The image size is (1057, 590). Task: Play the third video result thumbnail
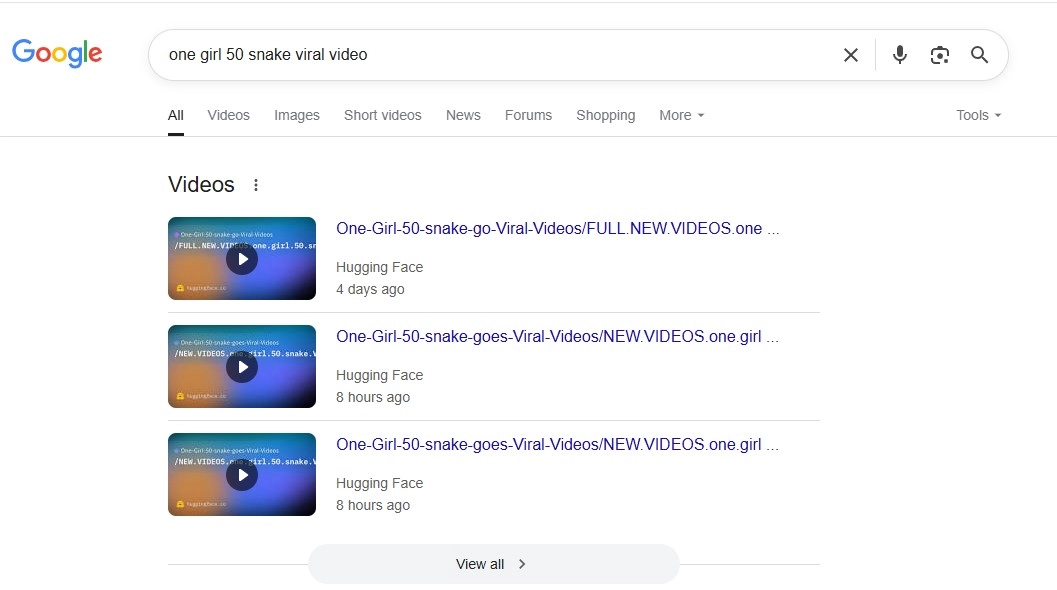tap(242, 475)
